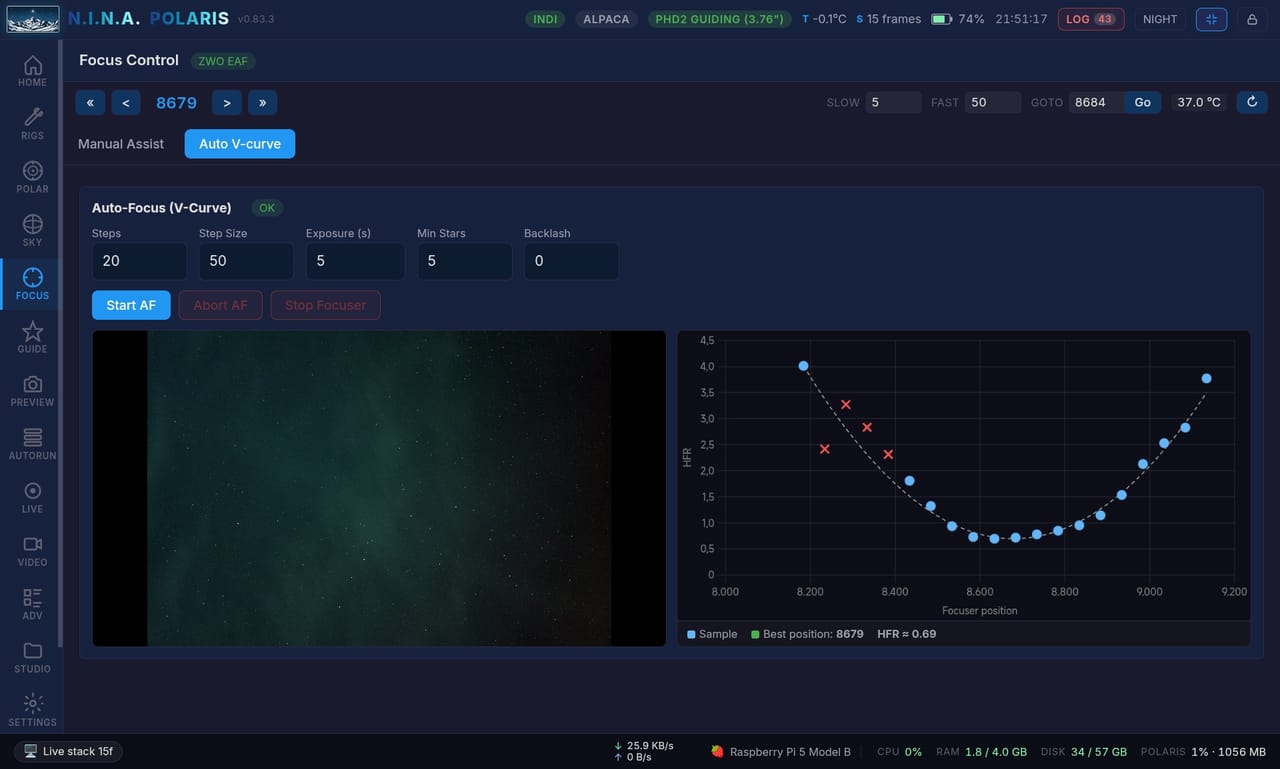Open the LOG 43 viewer

coord(1090,19)
